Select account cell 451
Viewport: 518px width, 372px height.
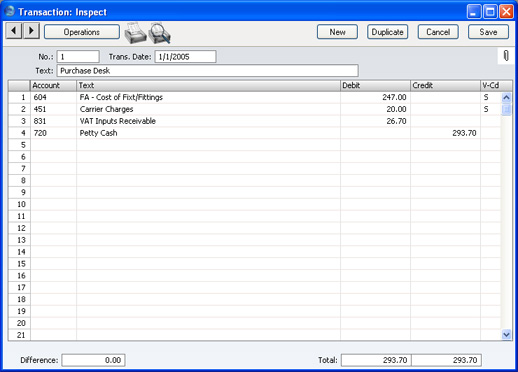tap(53, 109)
